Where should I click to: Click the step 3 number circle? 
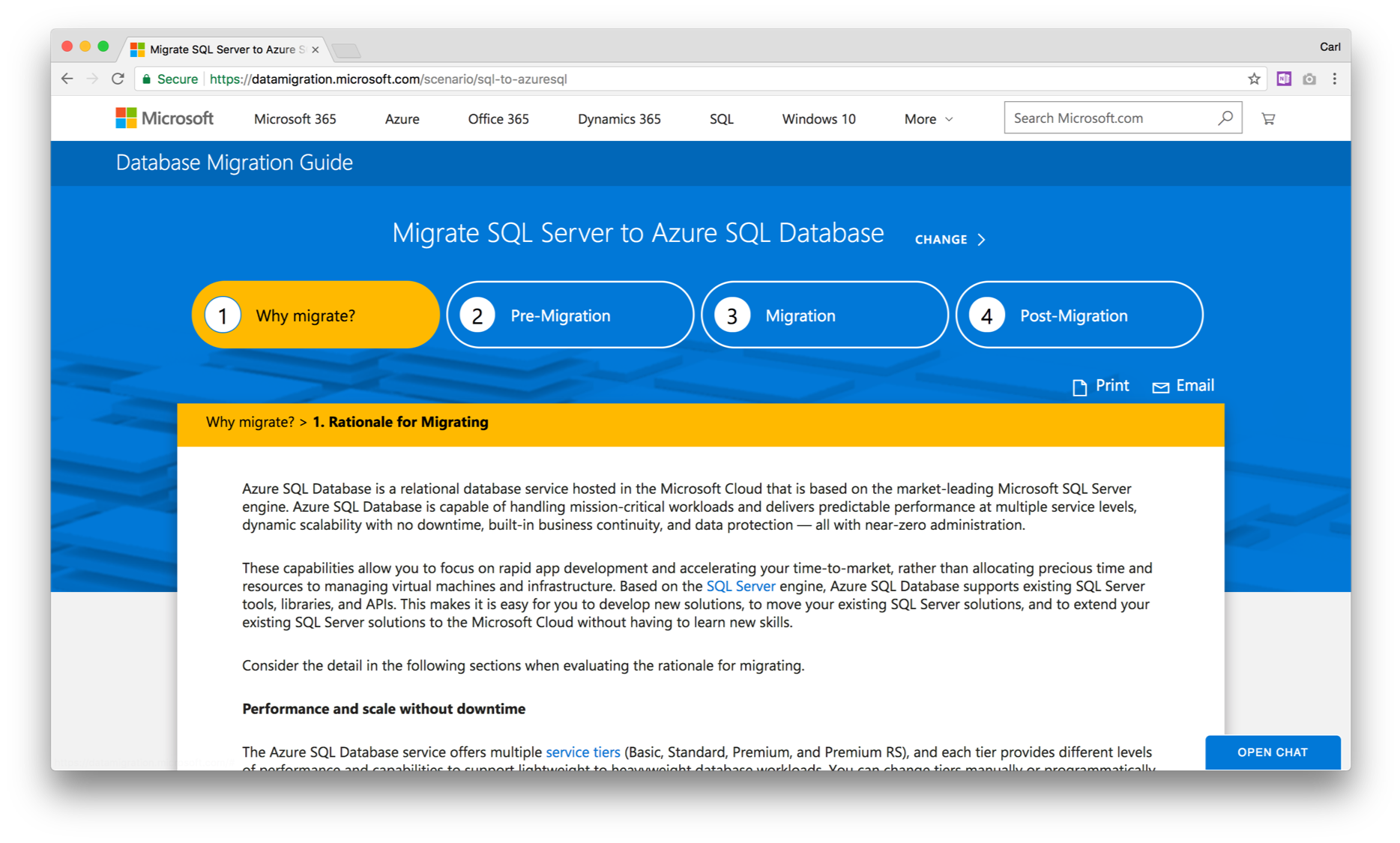[x=731, y=315]
